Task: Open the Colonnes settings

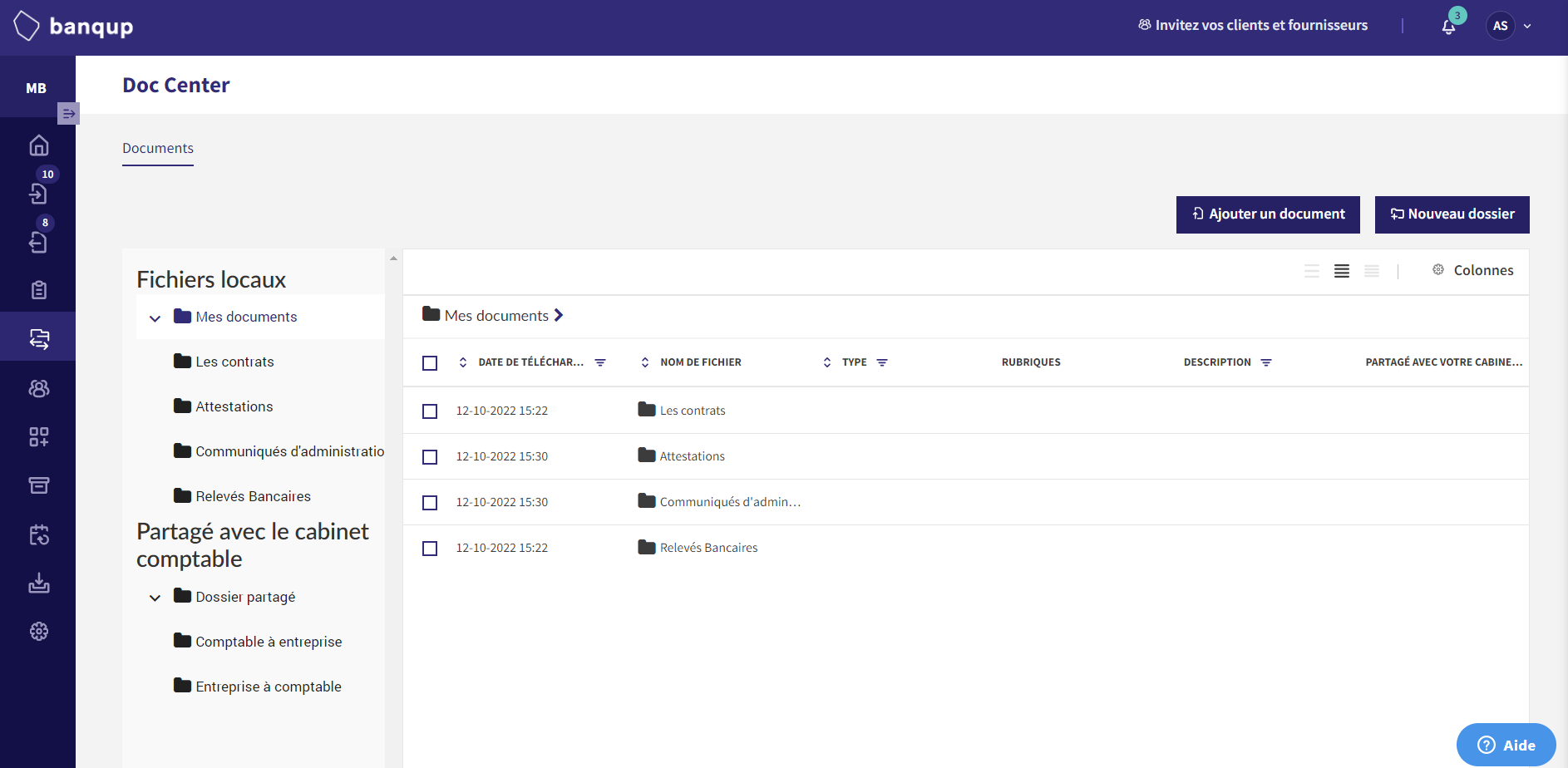Action: click(x=1473, y=270)
